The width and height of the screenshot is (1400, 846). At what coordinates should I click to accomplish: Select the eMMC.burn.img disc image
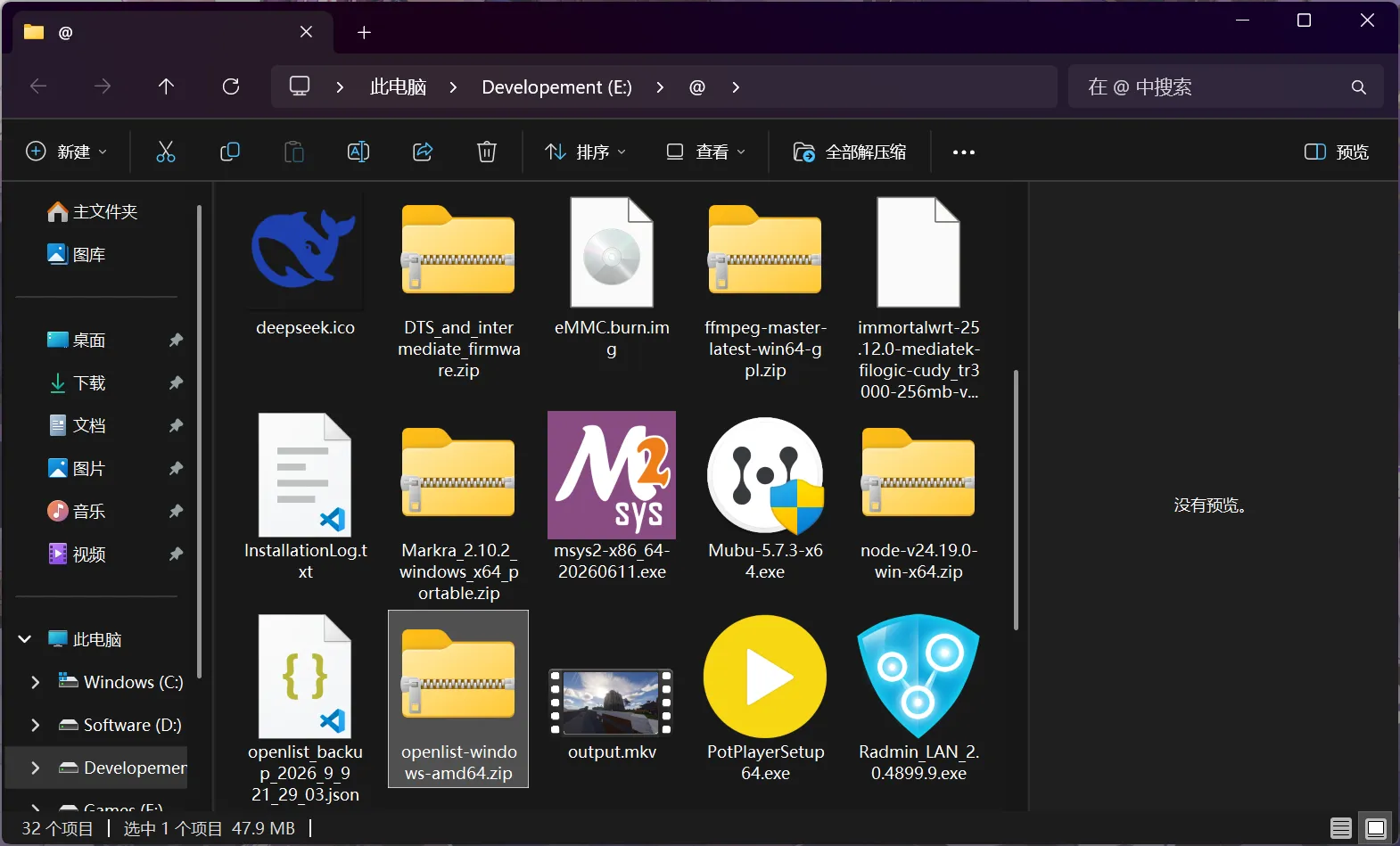click(612, 278)
